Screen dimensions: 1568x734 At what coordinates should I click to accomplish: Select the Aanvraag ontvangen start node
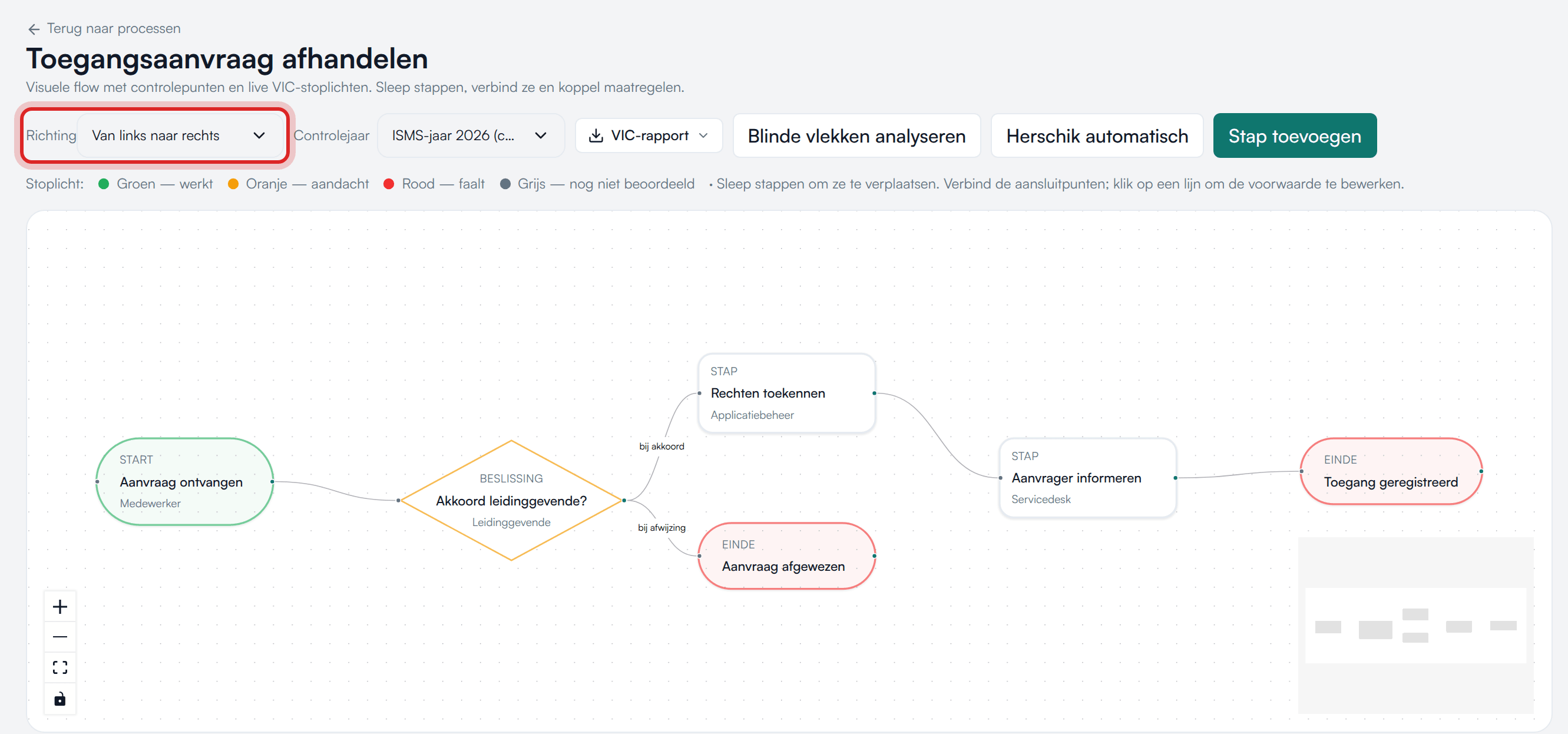(184, 481)
